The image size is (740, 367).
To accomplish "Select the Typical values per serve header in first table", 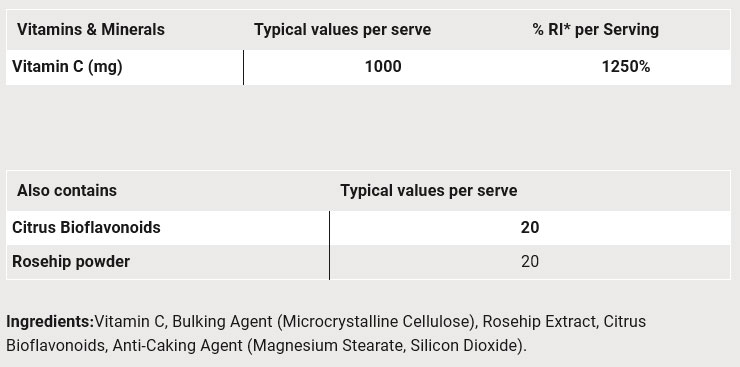I will point(343,30).
